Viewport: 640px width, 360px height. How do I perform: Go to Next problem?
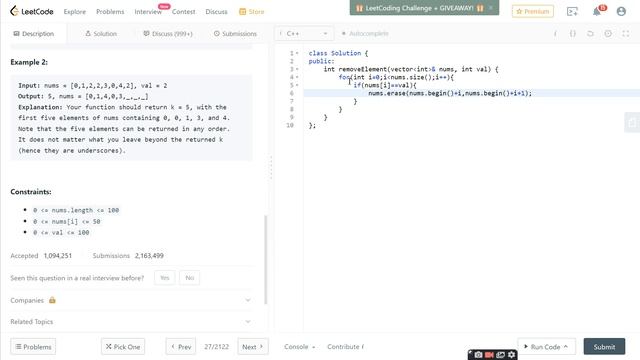tap(253, 347)
